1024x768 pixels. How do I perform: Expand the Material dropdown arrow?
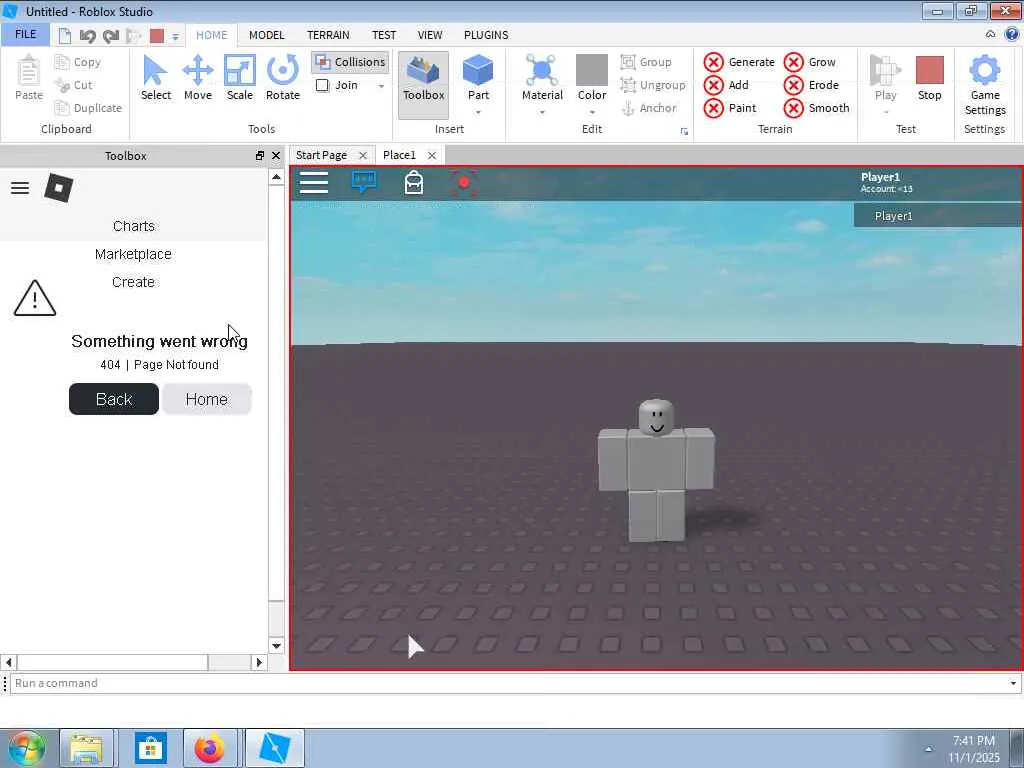point(542,112)
